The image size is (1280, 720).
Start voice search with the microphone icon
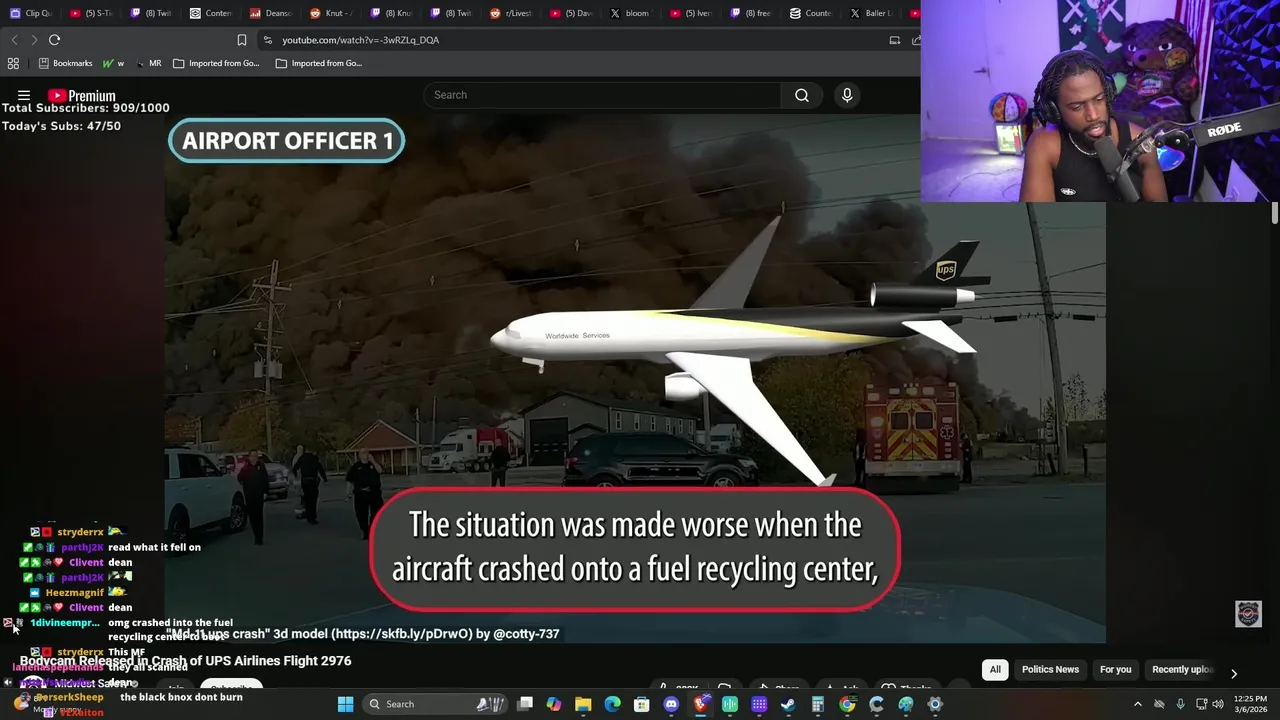(847, 95)
